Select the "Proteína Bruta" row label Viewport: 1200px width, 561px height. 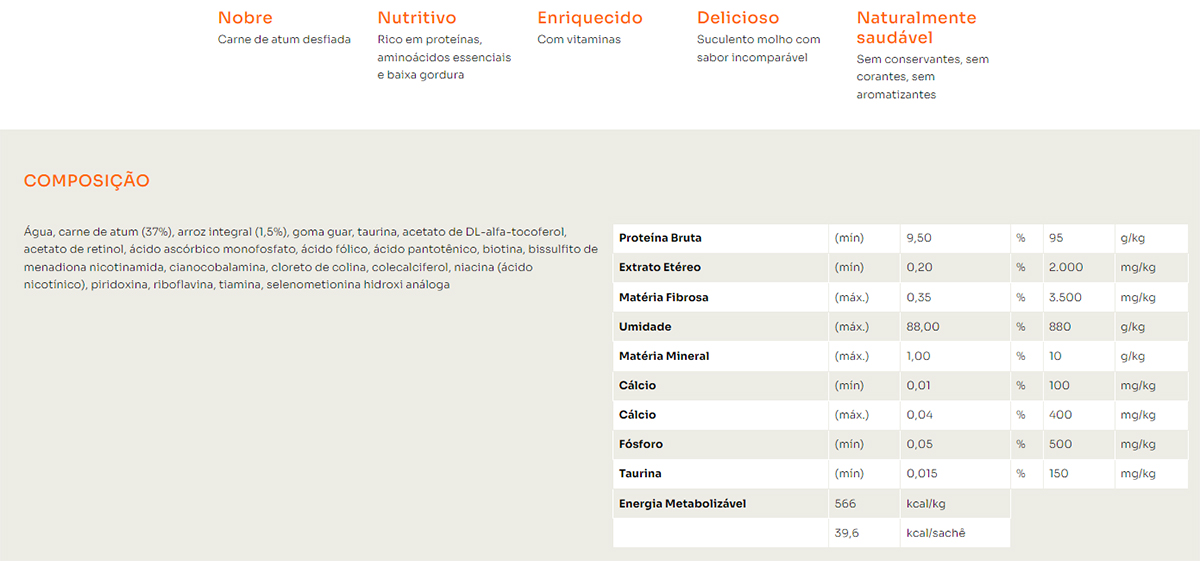660,238
